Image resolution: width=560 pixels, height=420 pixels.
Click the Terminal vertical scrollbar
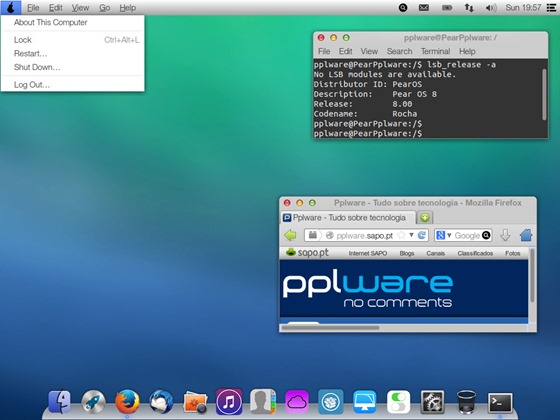[544, 95]
